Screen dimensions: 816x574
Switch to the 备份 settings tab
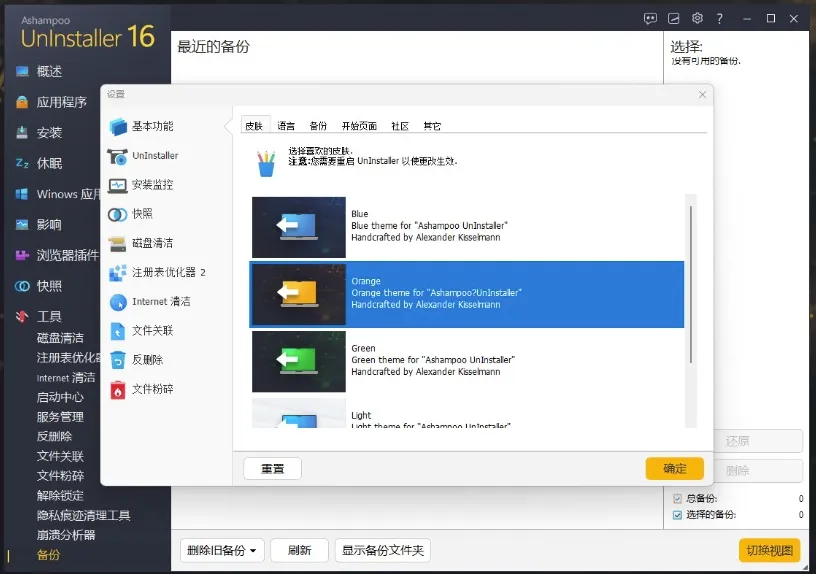[318, 125]
